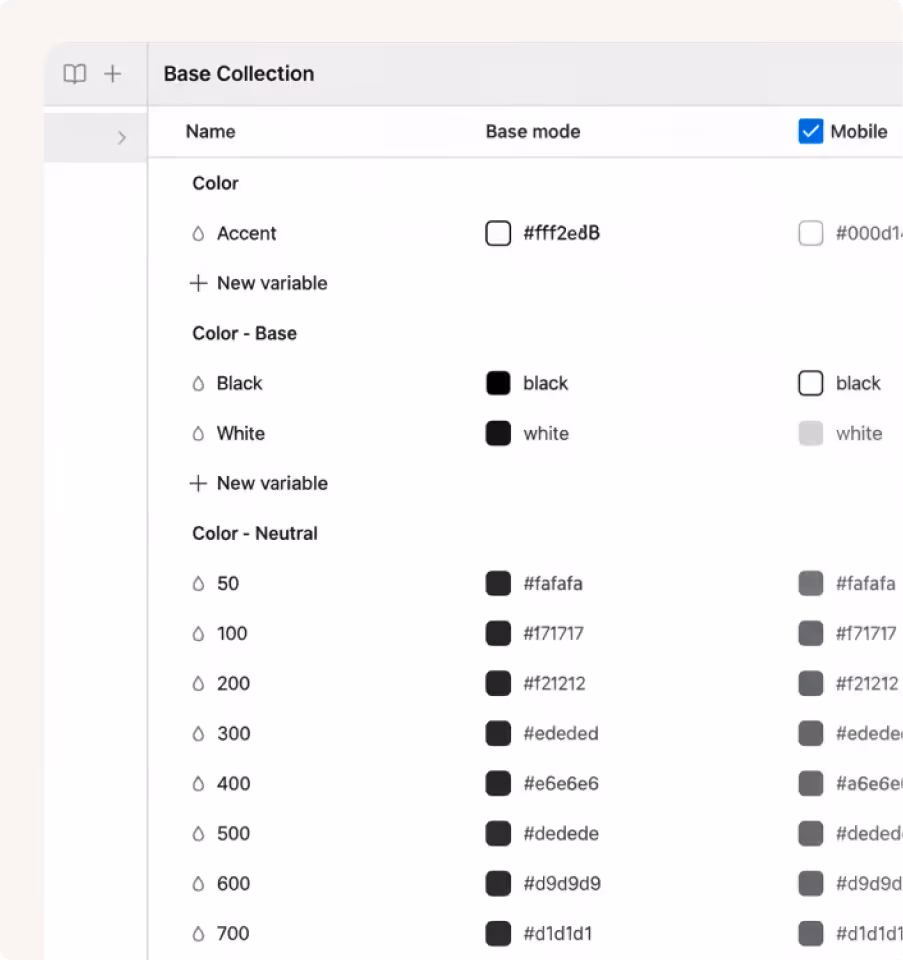Image resolution: width=903 pixels, height=960 pixels.
Task: Click the droplet icon beside 700
Action: (198, 934)
